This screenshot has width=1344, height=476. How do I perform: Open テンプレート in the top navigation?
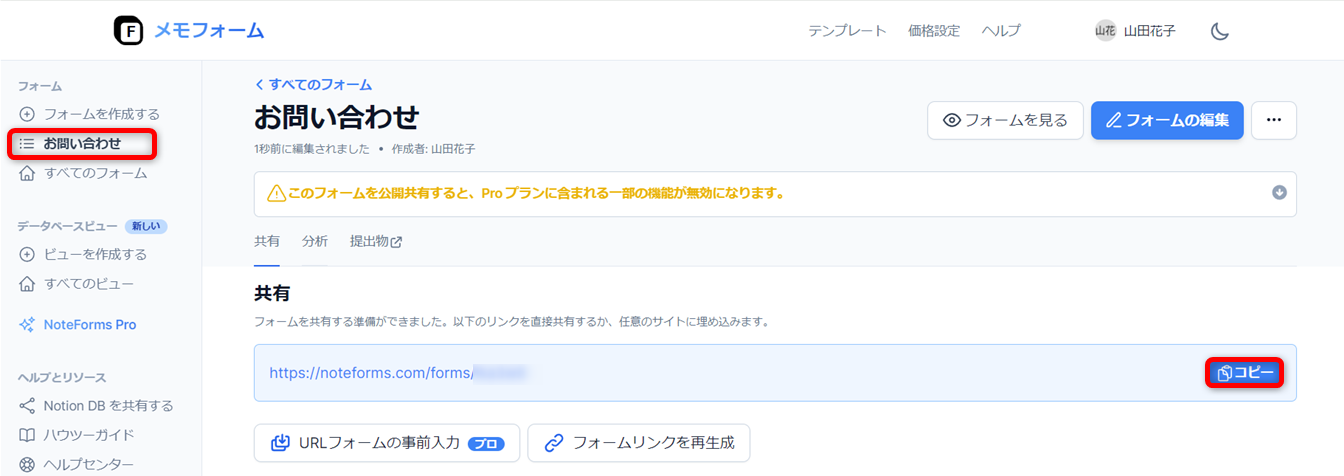pos(847,31)
